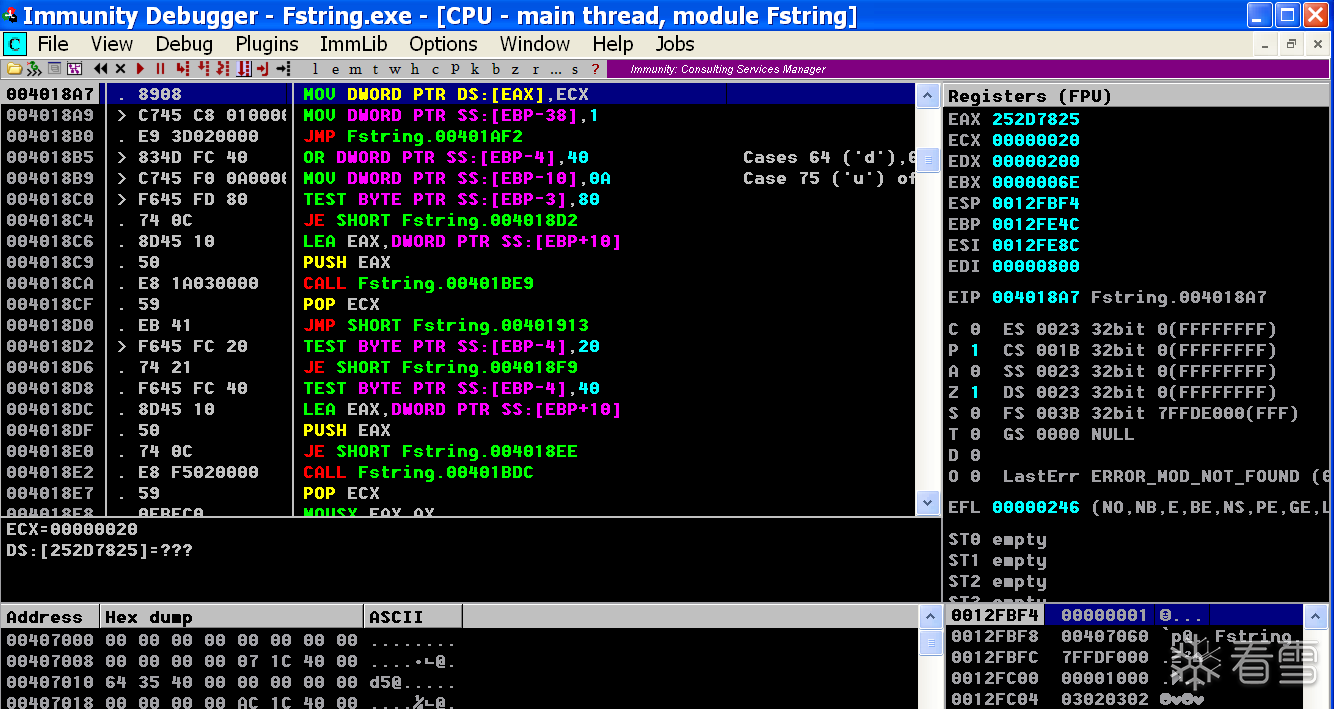
Task: Show References window via 'r' button
Action: 536,69
